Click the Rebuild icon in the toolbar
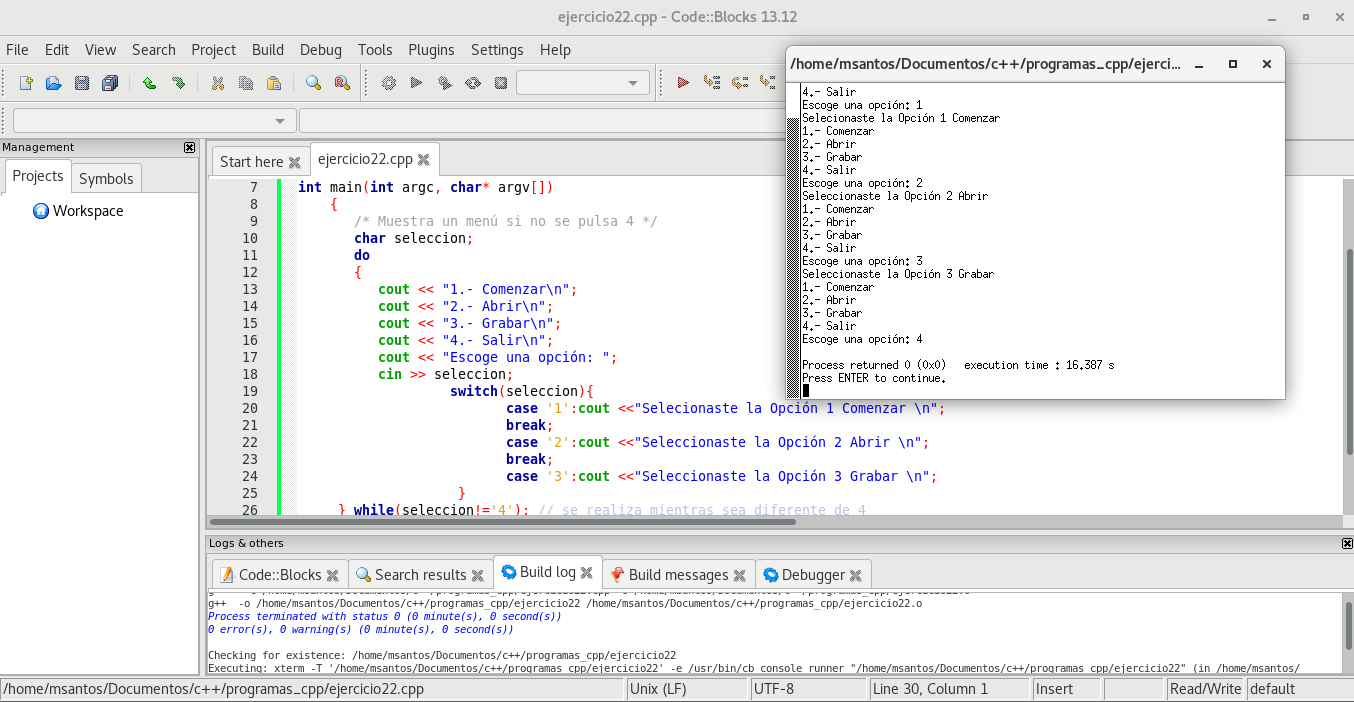Image resolution: width=1354 pixels, height=702 pixels. coord(473,83)
